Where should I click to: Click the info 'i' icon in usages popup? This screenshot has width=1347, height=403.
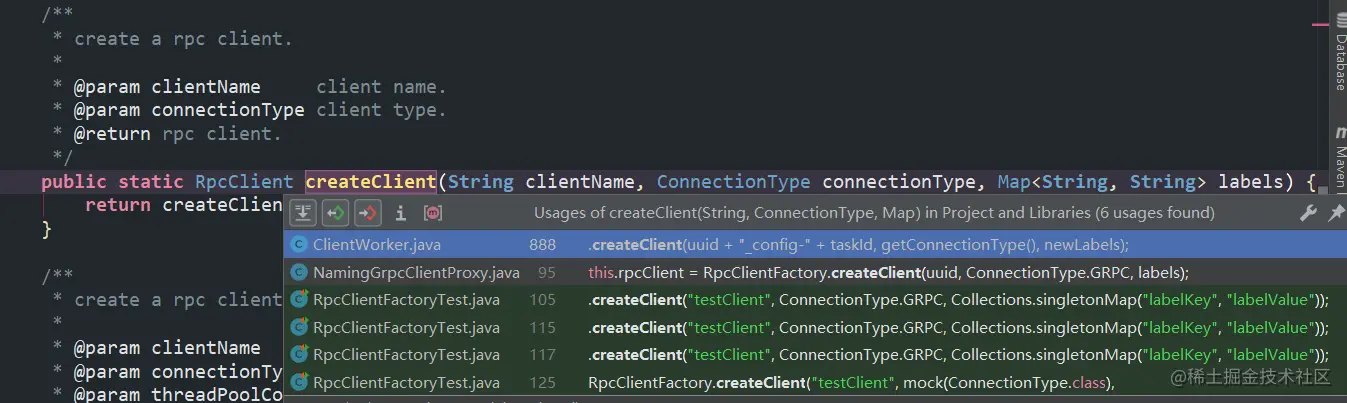click(x=401, y=213)
